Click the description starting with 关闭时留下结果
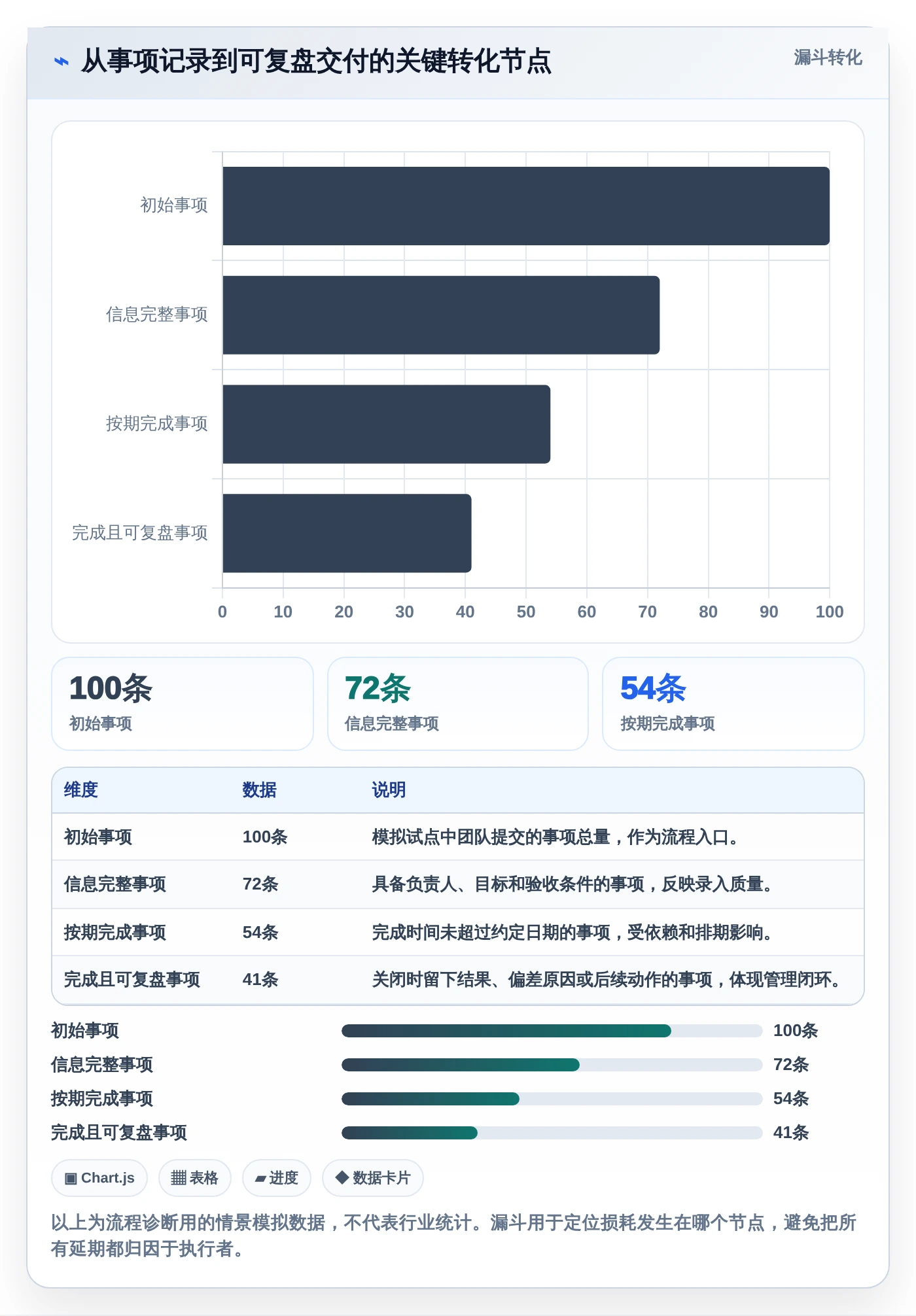 (x=607, y=979)
